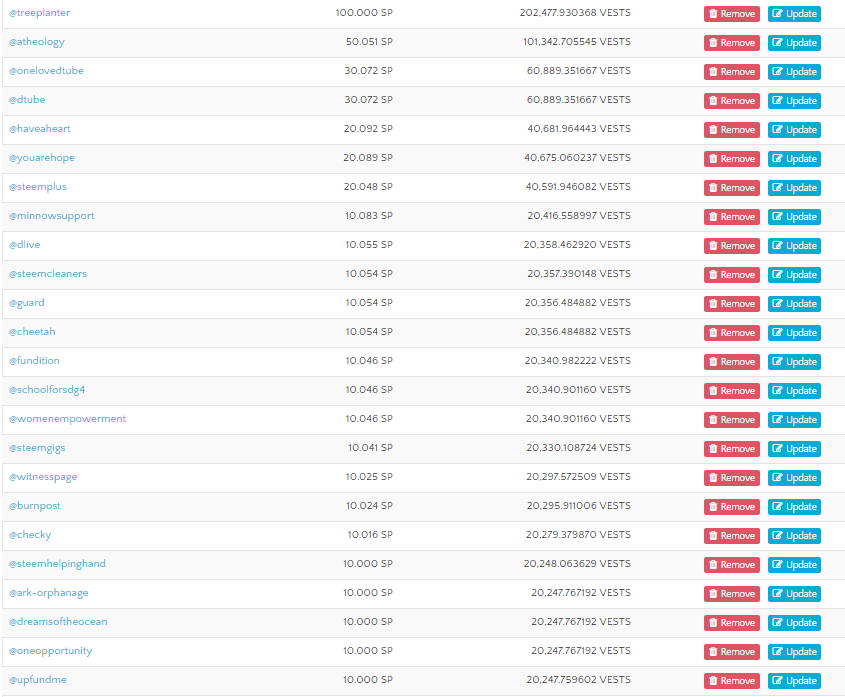Open the @onelovedtube account link
This screenshot has width=845, height=697.
[x=46, y=71]
